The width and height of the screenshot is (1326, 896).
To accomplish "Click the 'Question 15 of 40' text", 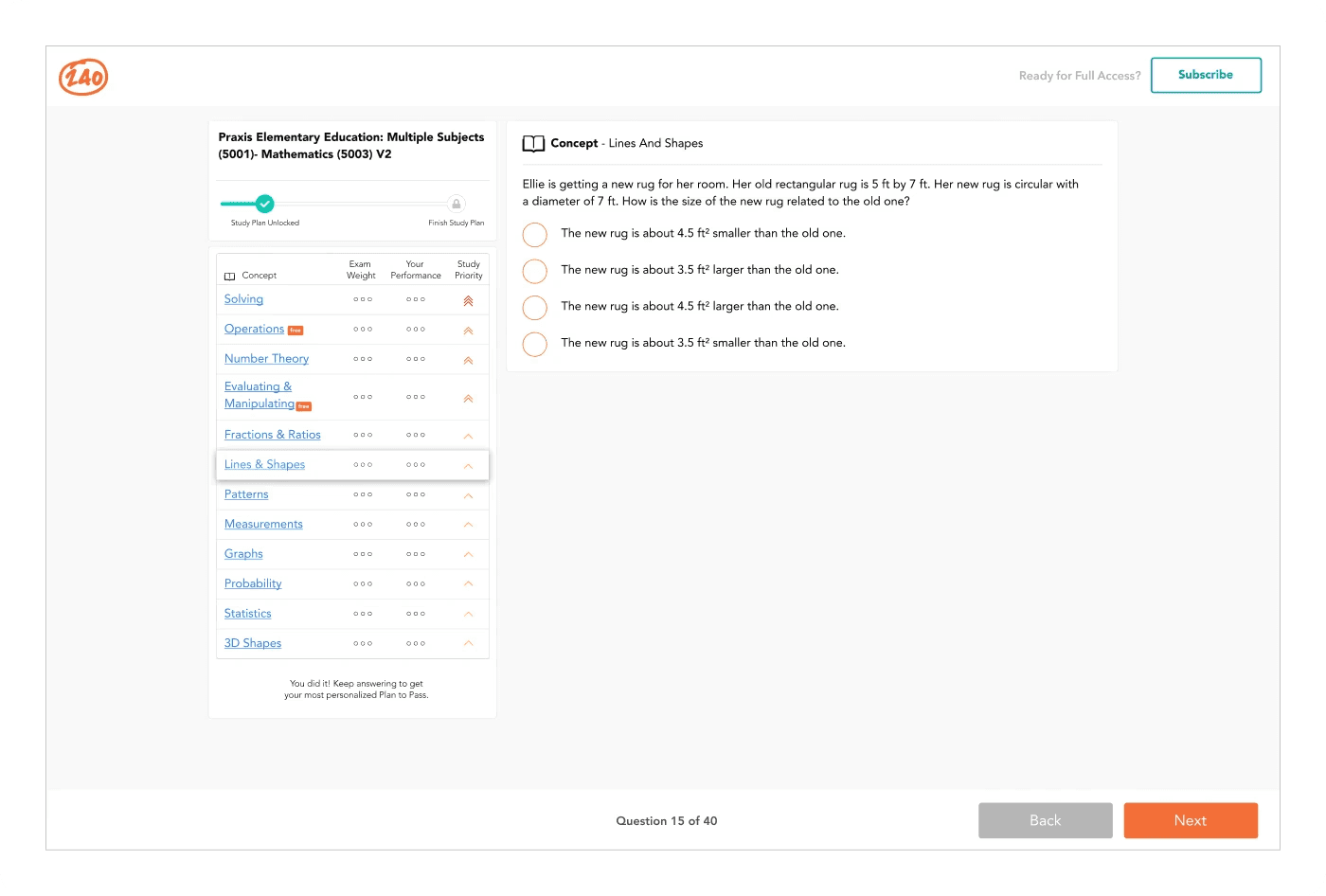I will (x=667, y=821).
